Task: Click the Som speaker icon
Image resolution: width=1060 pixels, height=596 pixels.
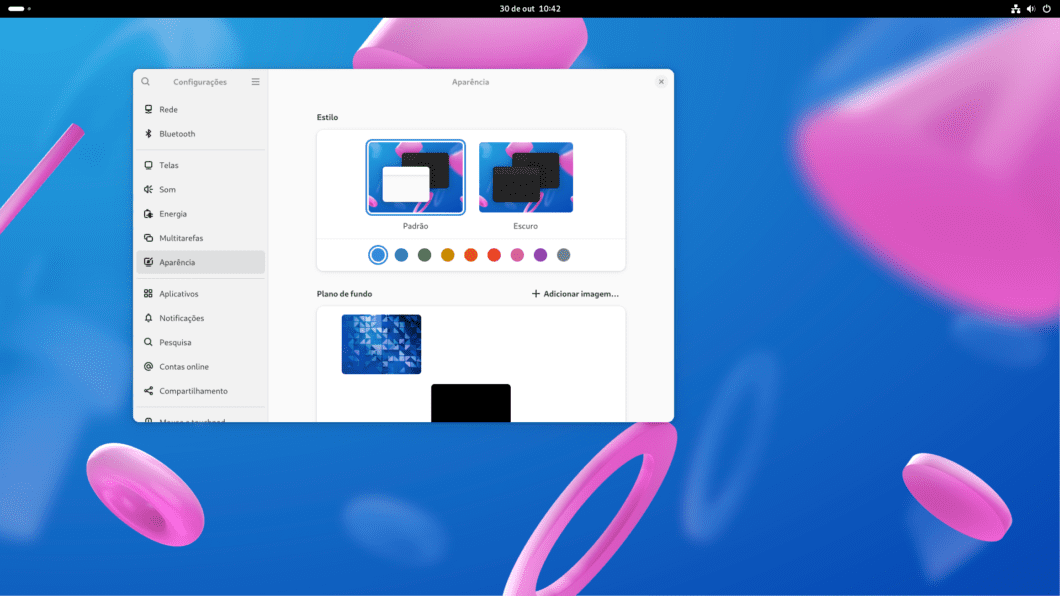Action: click(x=148, y=189)
